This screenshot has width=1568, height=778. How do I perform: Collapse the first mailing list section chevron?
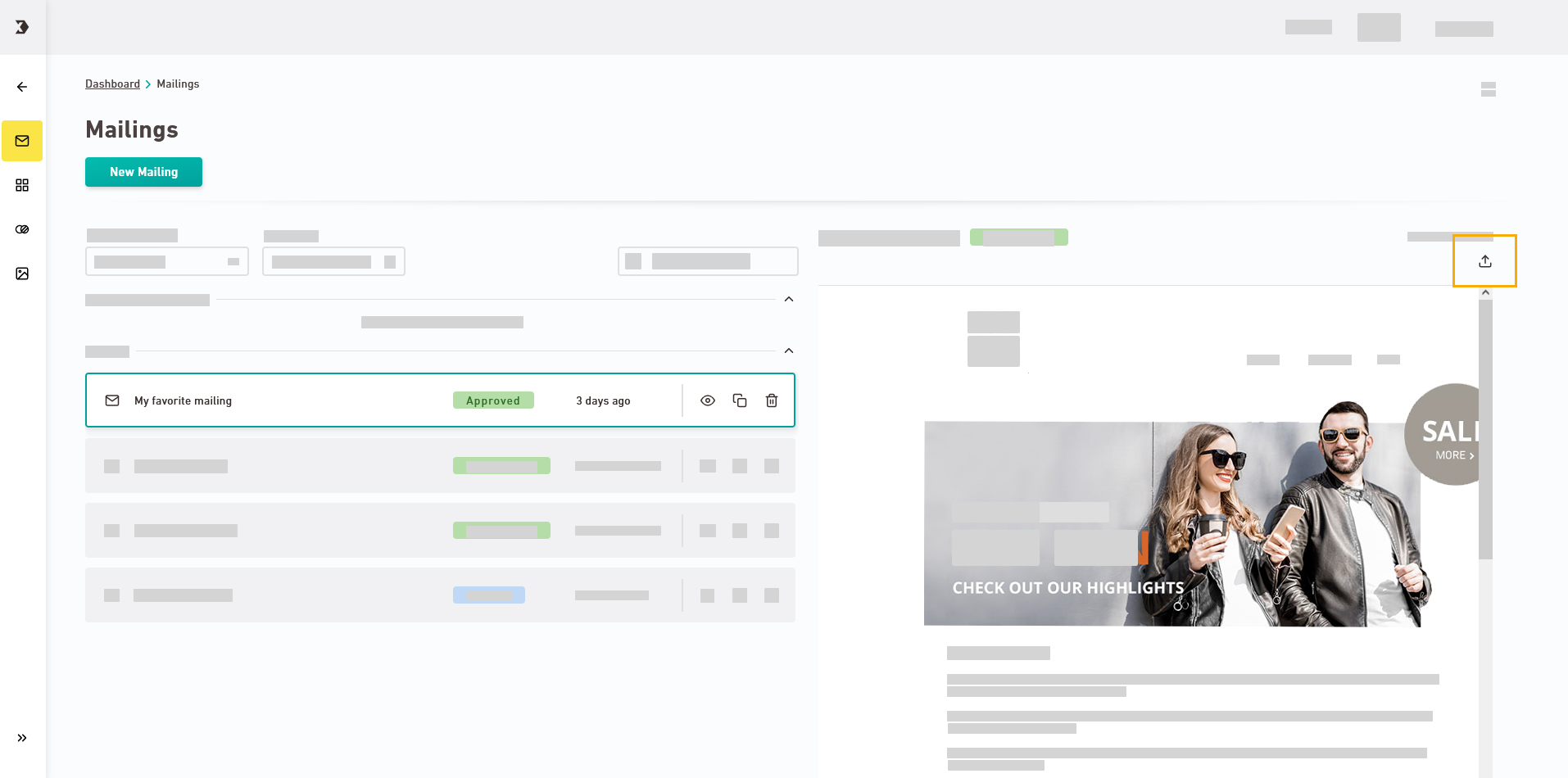click(x=789, y=299)
